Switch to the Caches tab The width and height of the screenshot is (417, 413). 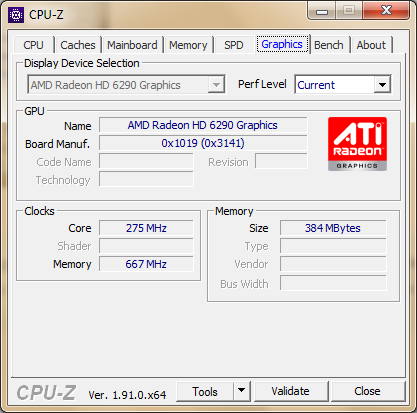[78, 45]
